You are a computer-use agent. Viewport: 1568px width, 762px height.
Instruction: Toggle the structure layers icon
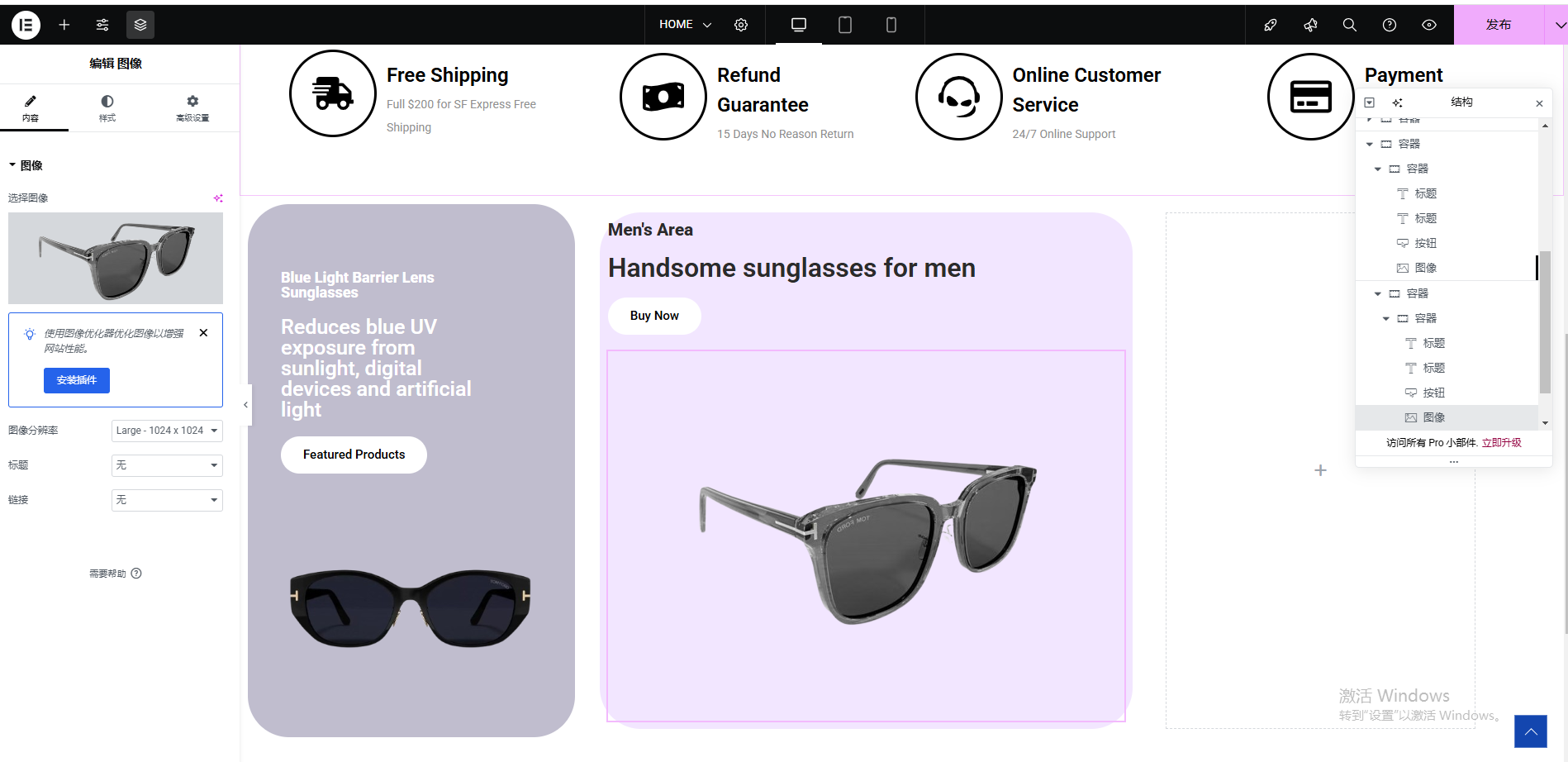point(140,25)
